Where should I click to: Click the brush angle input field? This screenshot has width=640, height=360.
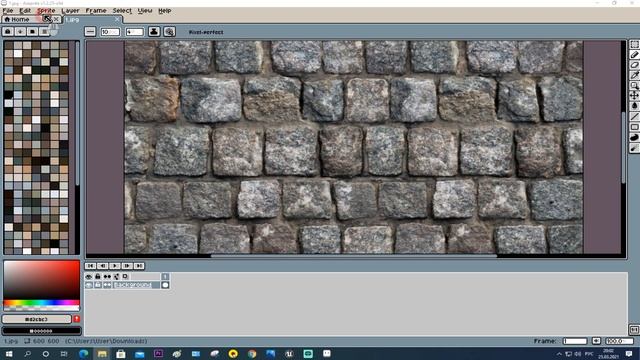[134, 32]
